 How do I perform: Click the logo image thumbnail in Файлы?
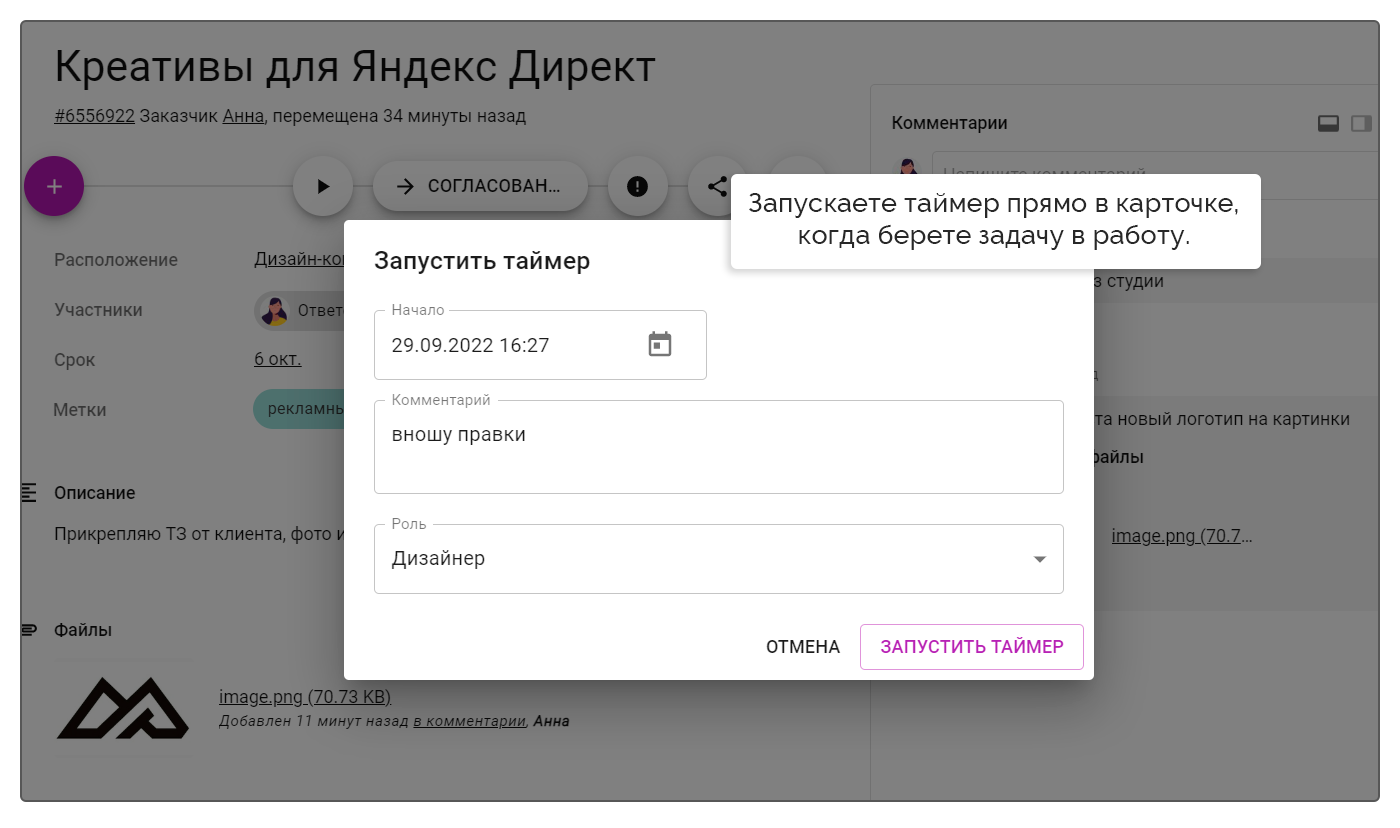(x=123, y=708)
